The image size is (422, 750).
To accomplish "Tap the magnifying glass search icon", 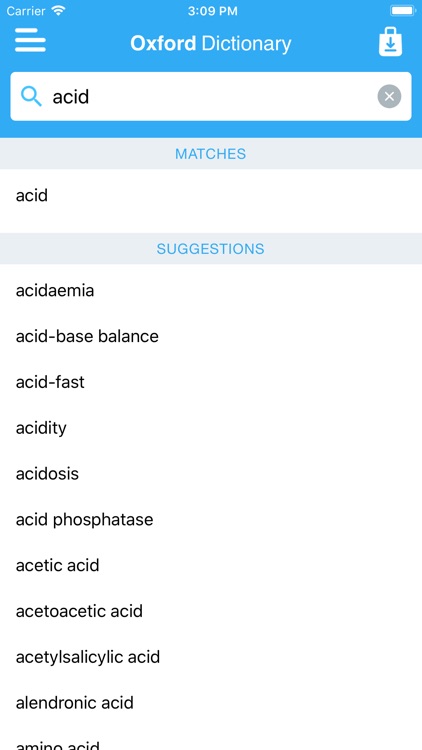I will click(x=31, y=97).
